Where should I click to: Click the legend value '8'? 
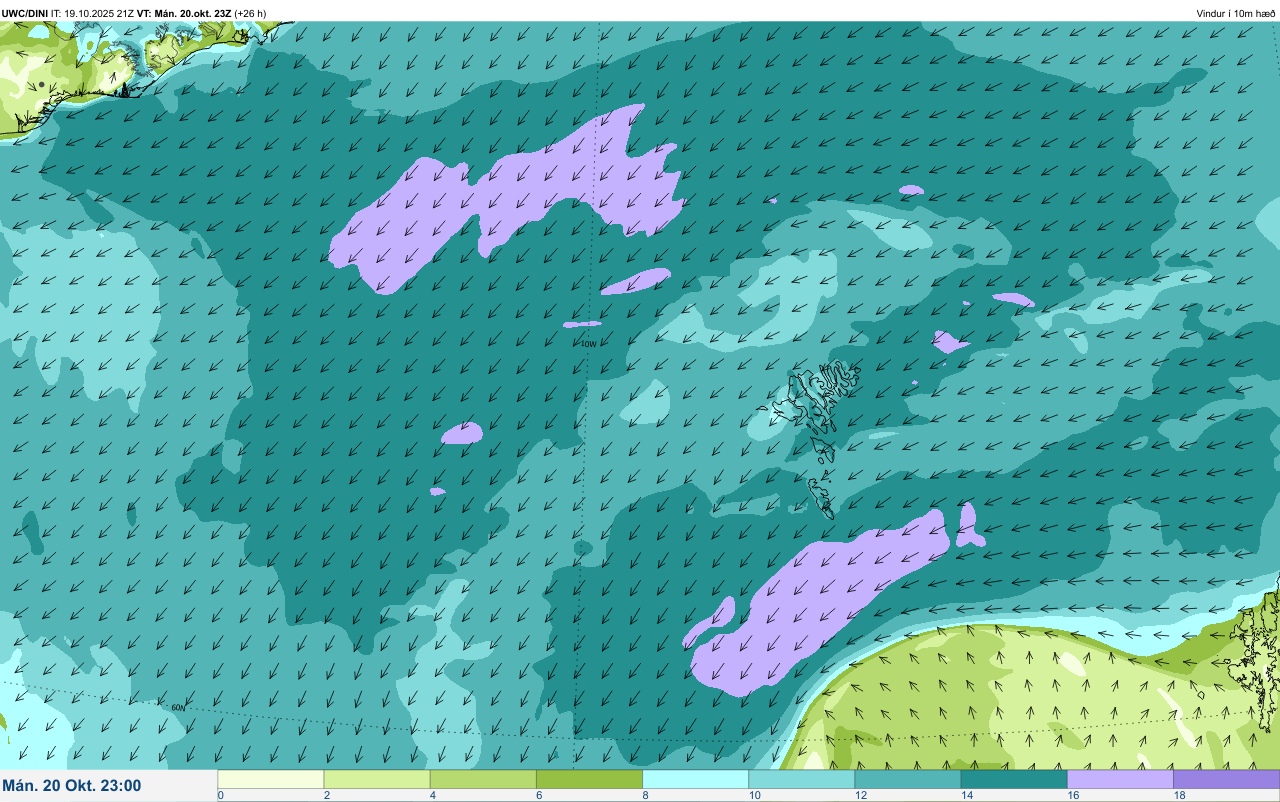(645, 795)
